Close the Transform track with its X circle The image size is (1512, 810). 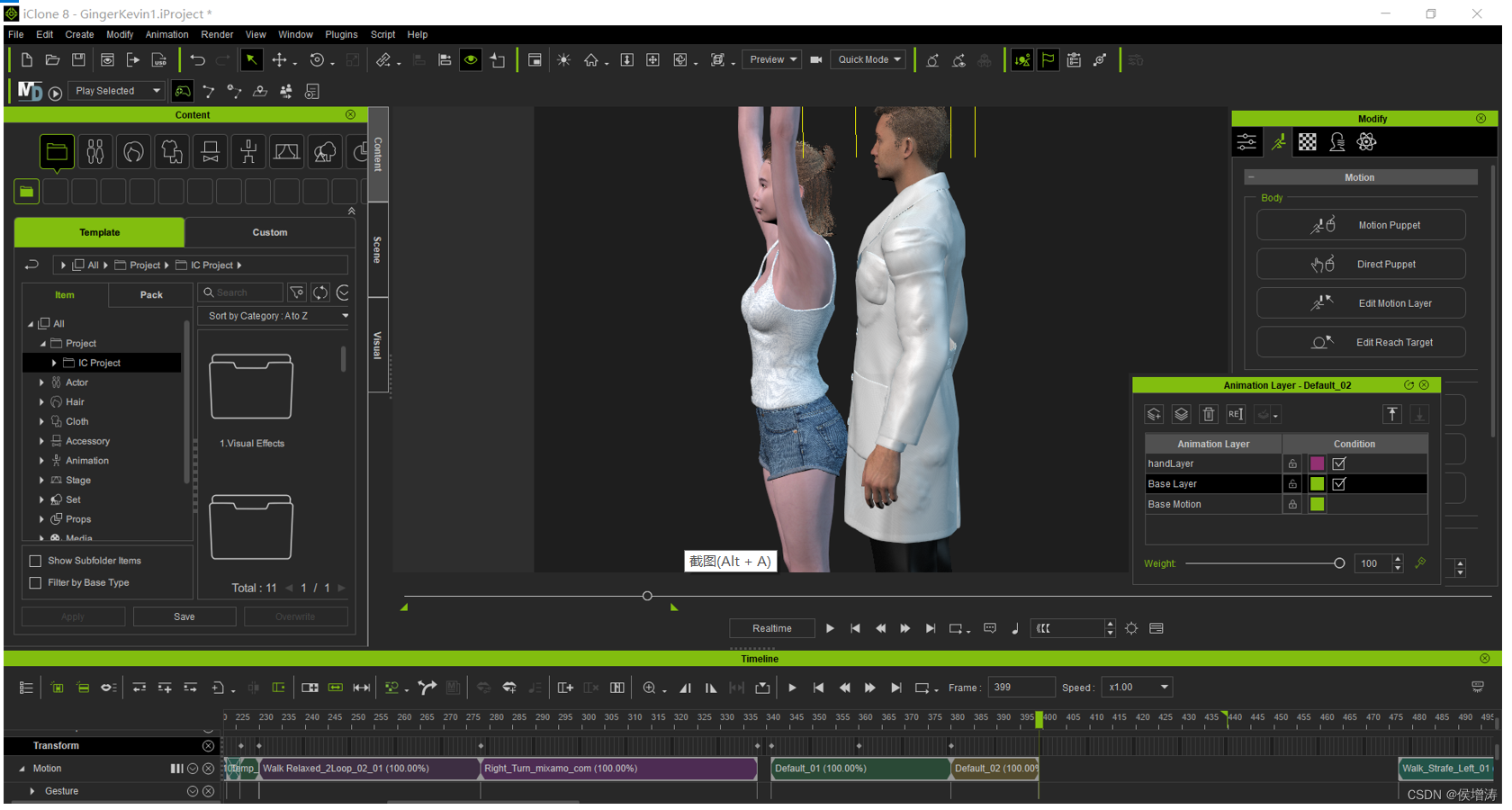pos(208,746)
